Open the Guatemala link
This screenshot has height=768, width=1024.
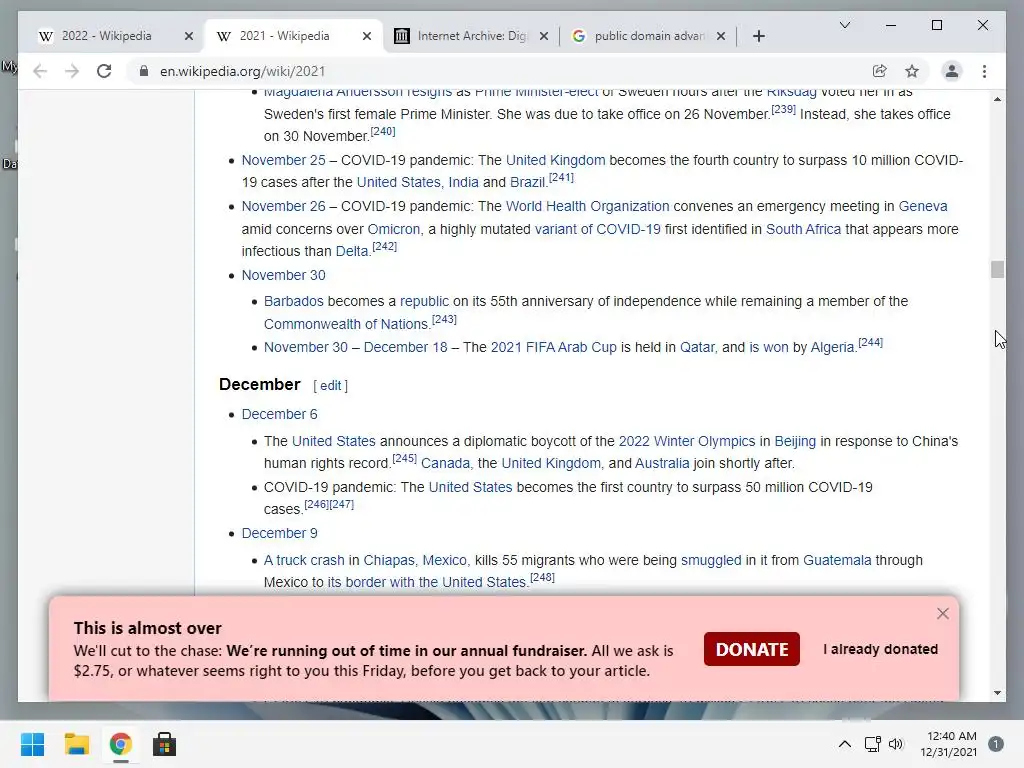click(x=837, y=560)
